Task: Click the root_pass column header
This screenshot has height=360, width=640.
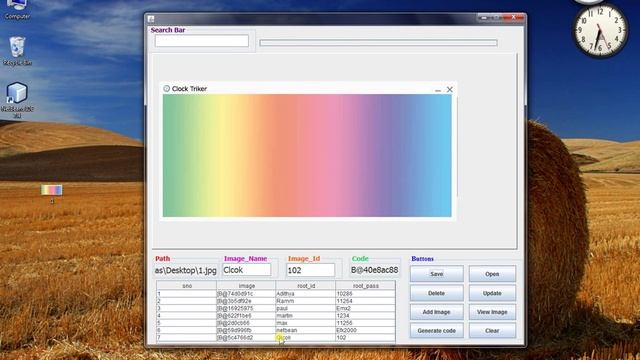Action: tap(365, 286)
